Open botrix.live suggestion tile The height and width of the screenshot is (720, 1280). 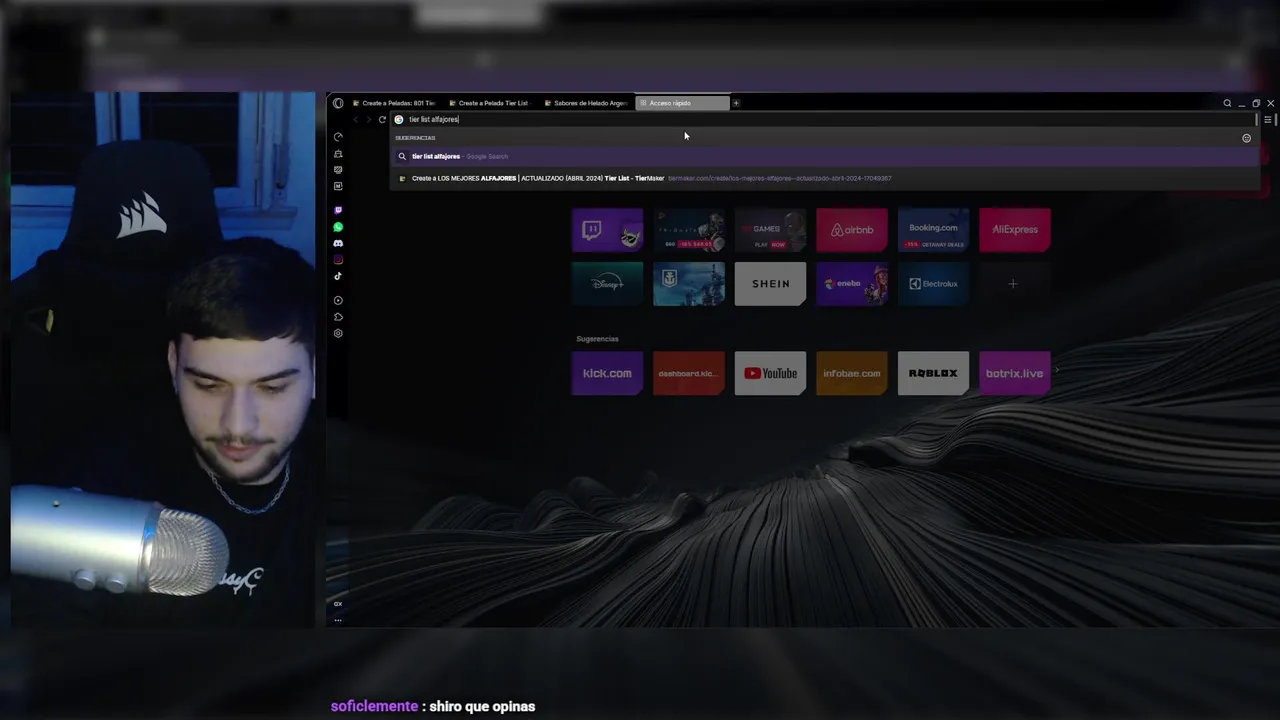(x=1015, y=373)
